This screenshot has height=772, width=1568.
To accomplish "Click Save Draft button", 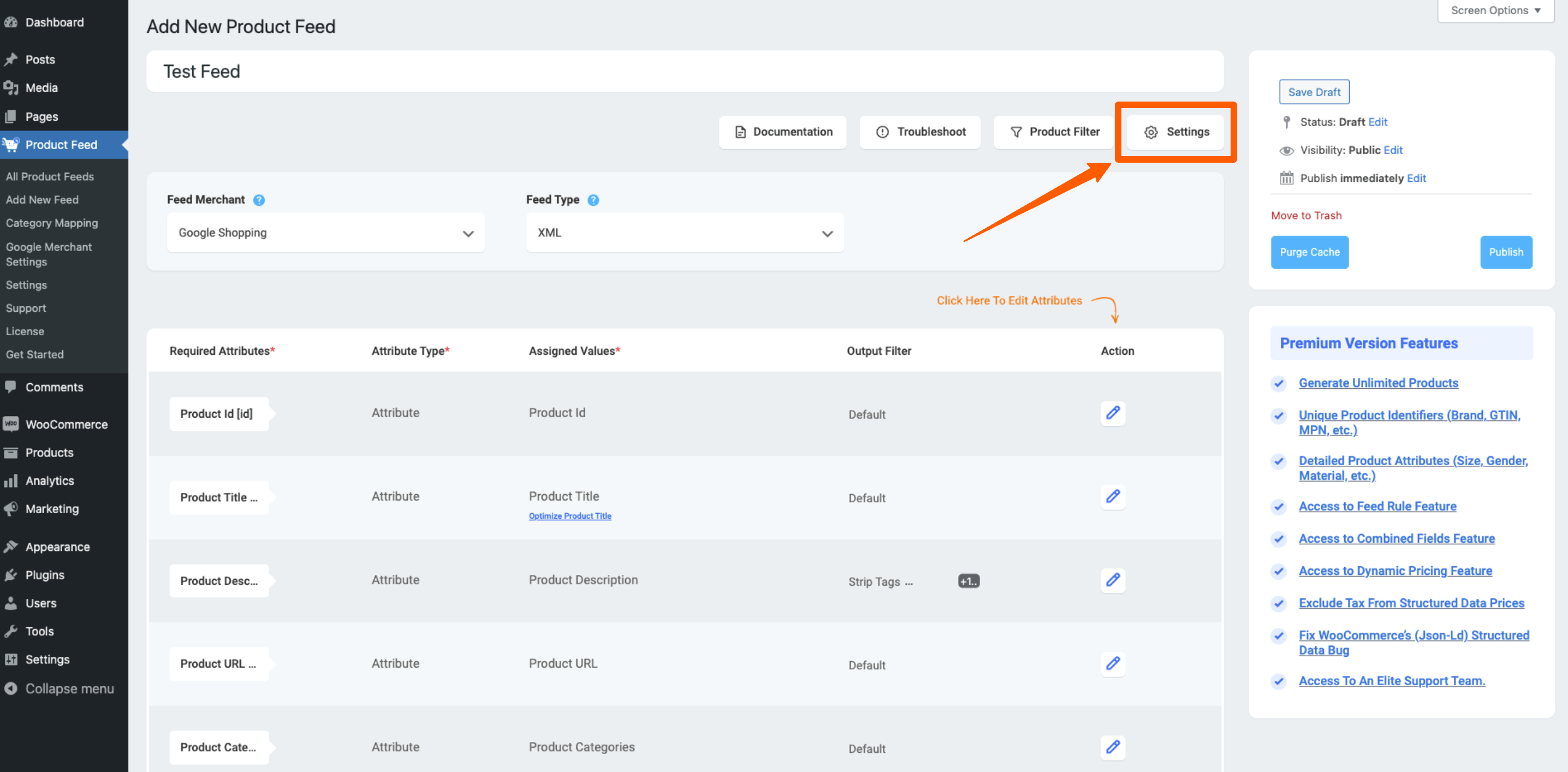I will 1314,92.
